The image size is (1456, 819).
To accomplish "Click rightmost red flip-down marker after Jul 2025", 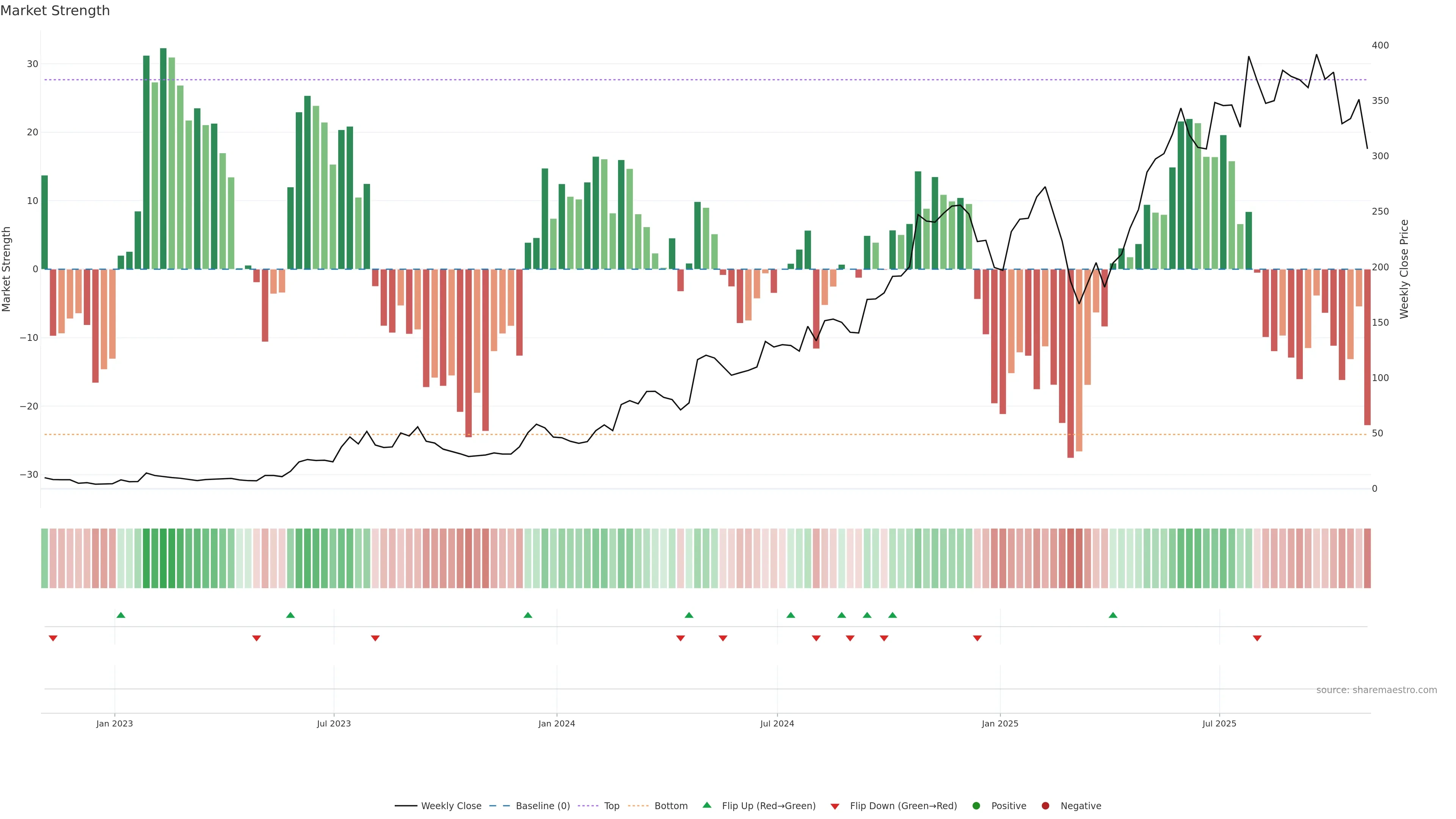I will point(1257,638).
